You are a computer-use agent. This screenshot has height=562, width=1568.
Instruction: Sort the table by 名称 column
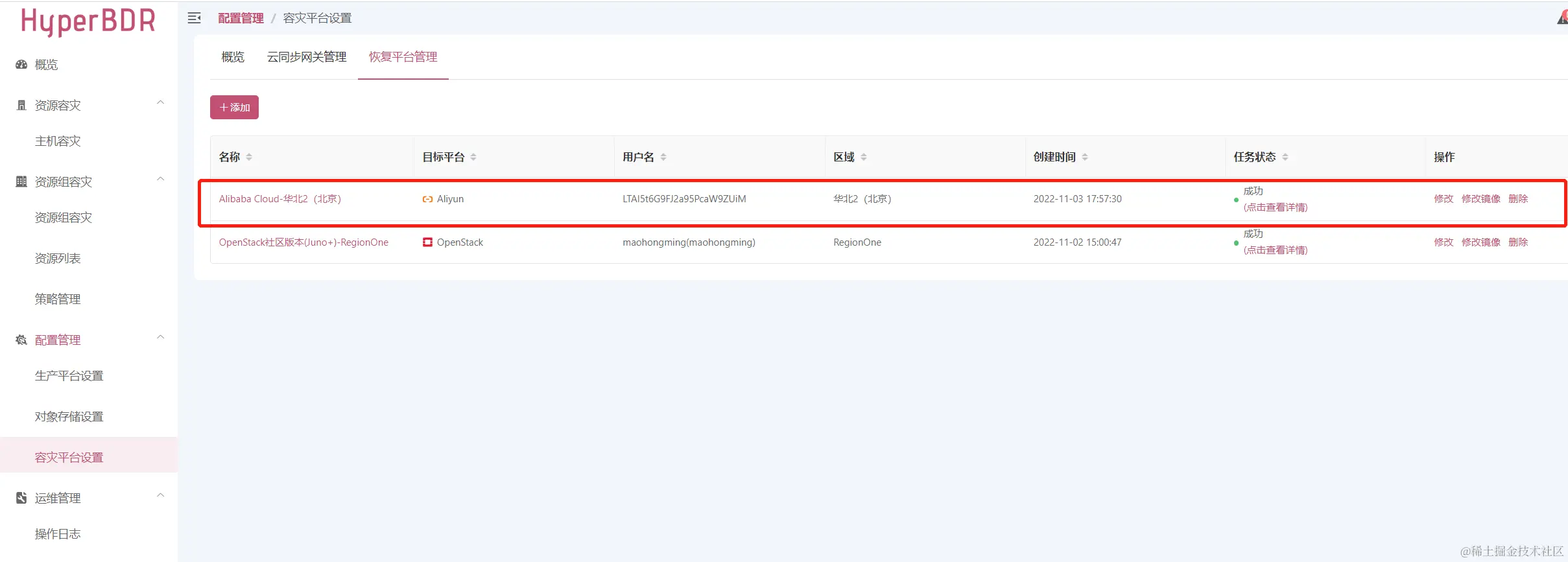tap(249, 157)
